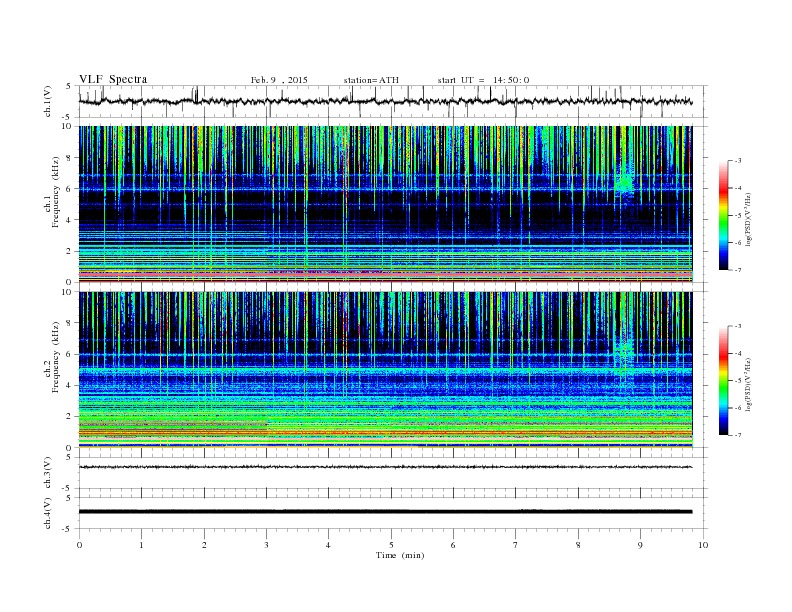Click time axis tick label "9"
Viewport: 792px width, 612px height.
[x=640, y=545]
